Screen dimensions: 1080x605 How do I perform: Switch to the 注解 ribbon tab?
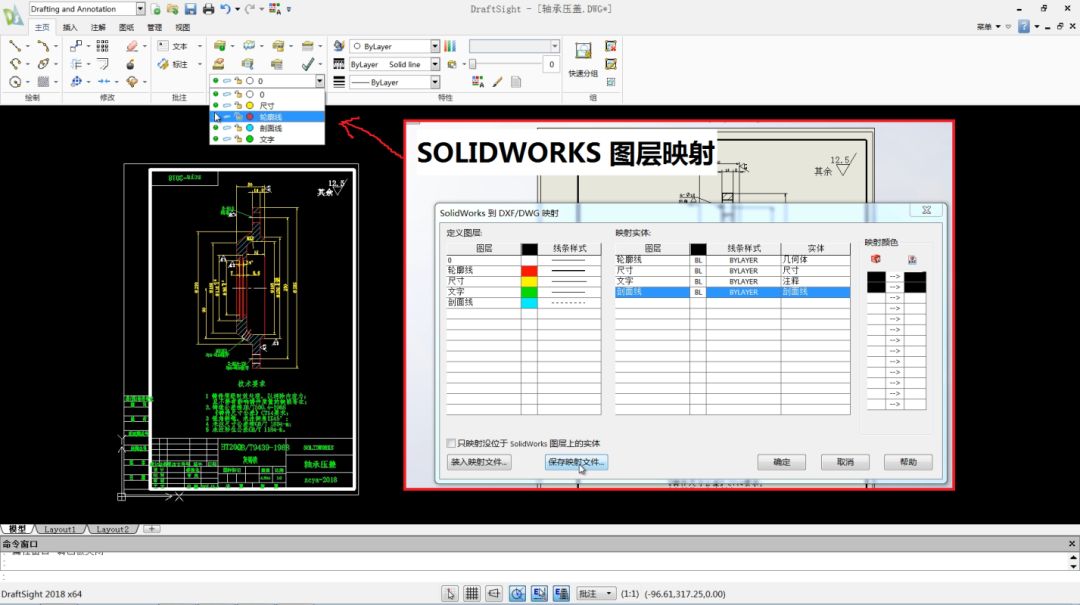pyautogui.click(x=98, y=28)
